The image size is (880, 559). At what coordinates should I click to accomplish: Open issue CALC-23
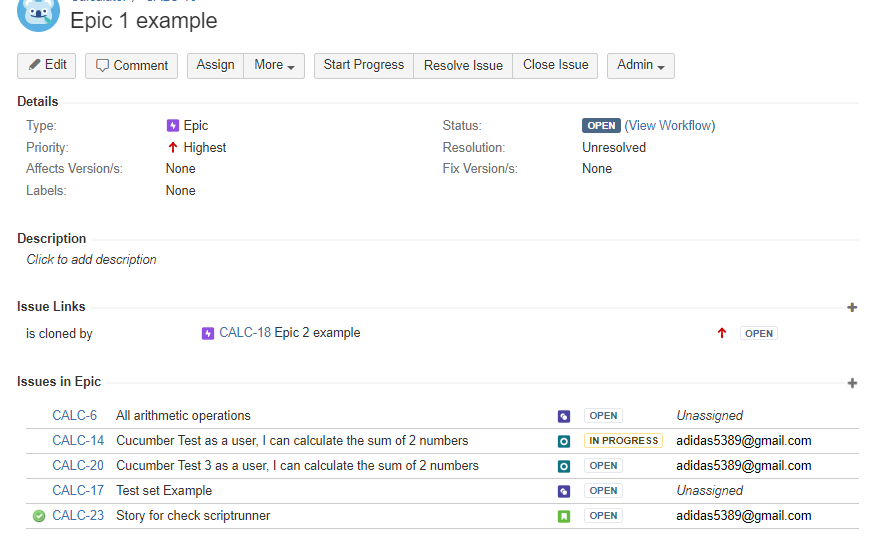coord(78,516)
